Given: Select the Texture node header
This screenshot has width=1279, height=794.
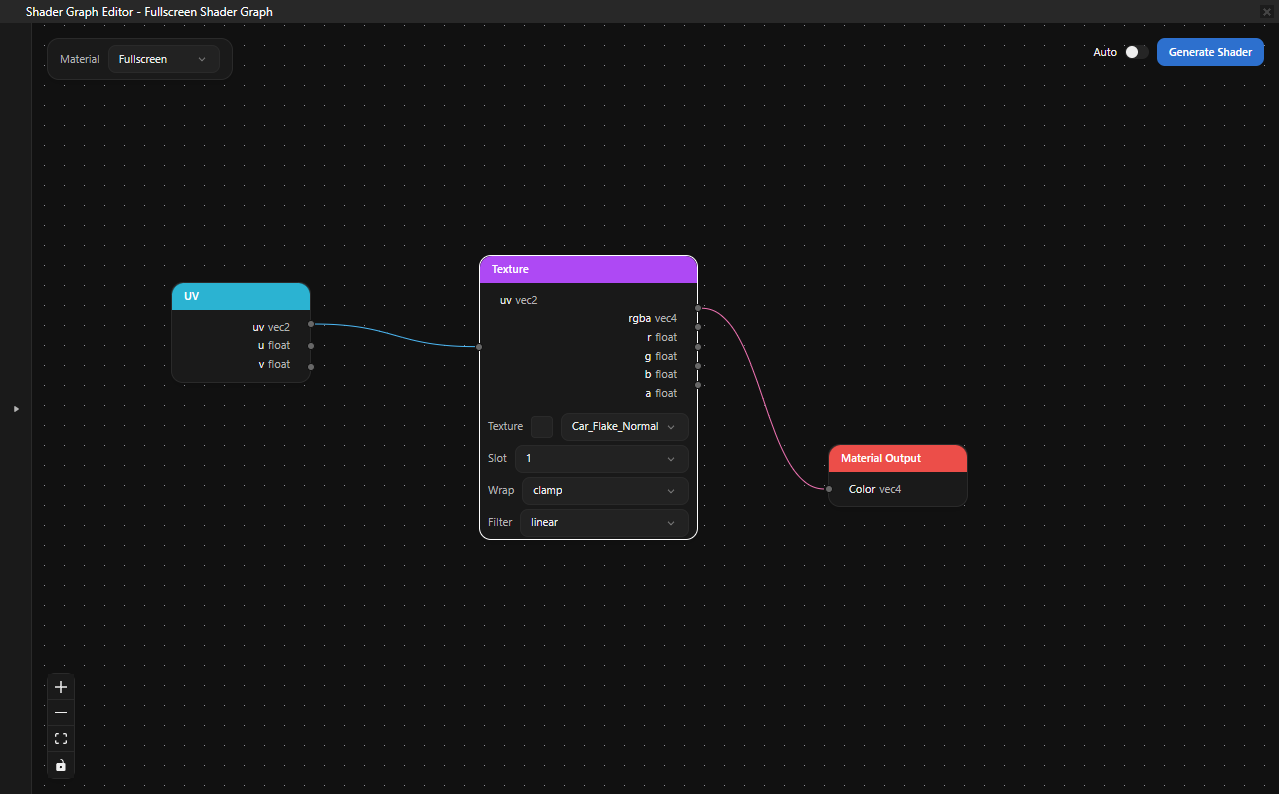Looking at the screenshot, I should point(588,269).
